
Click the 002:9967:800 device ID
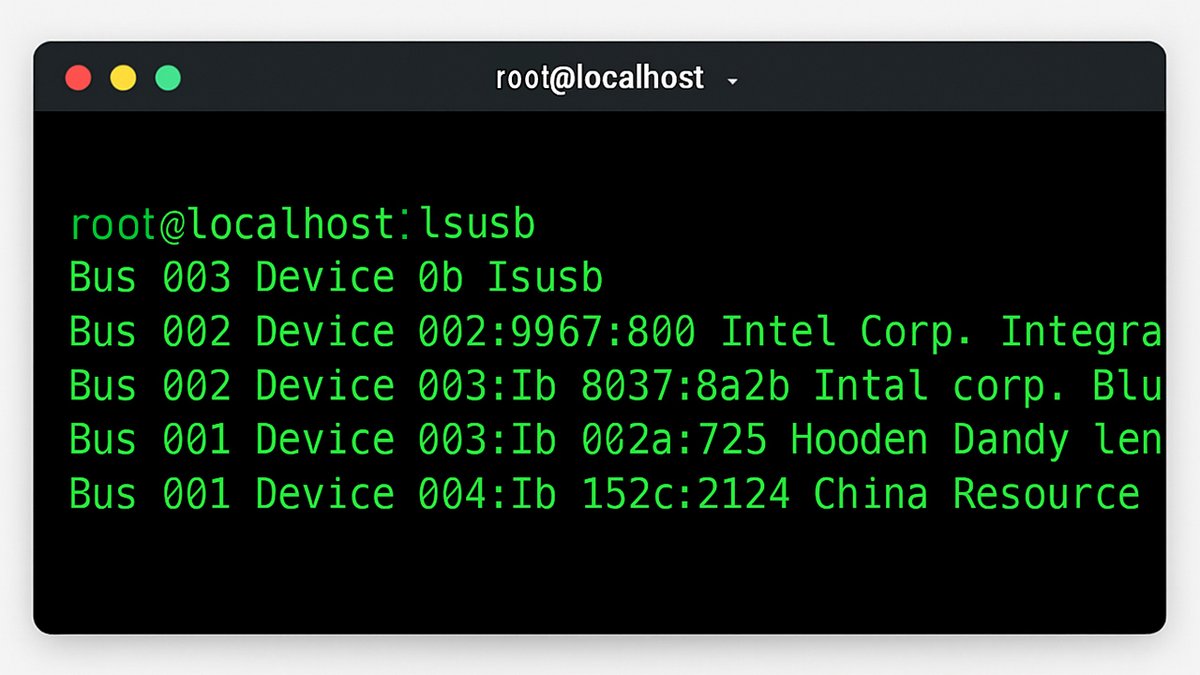(557, 332)
